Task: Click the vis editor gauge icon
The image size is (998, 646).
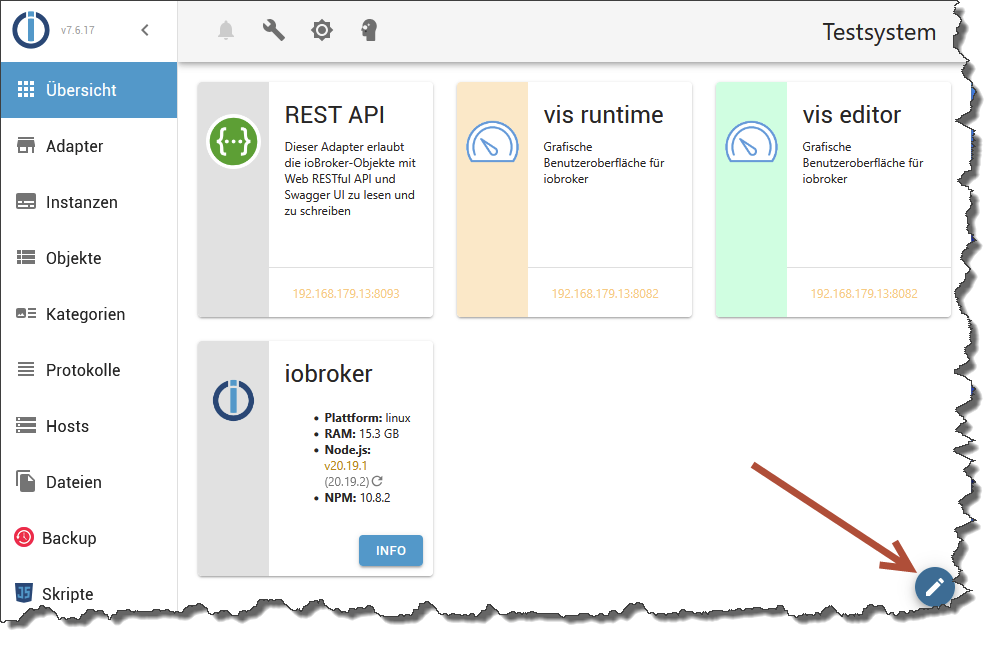Action: (752, 142)
